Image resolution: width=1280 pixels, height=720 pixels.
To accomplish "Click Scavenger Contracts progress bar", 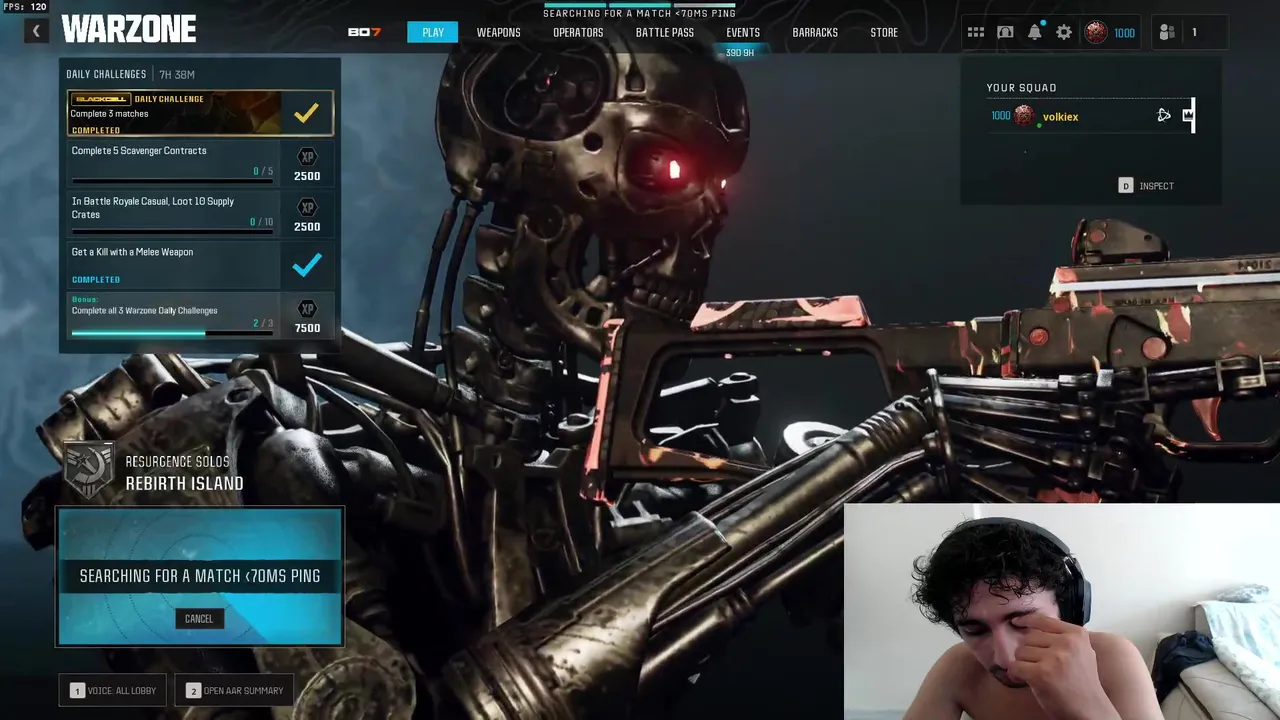I will (x=172, y=181).
